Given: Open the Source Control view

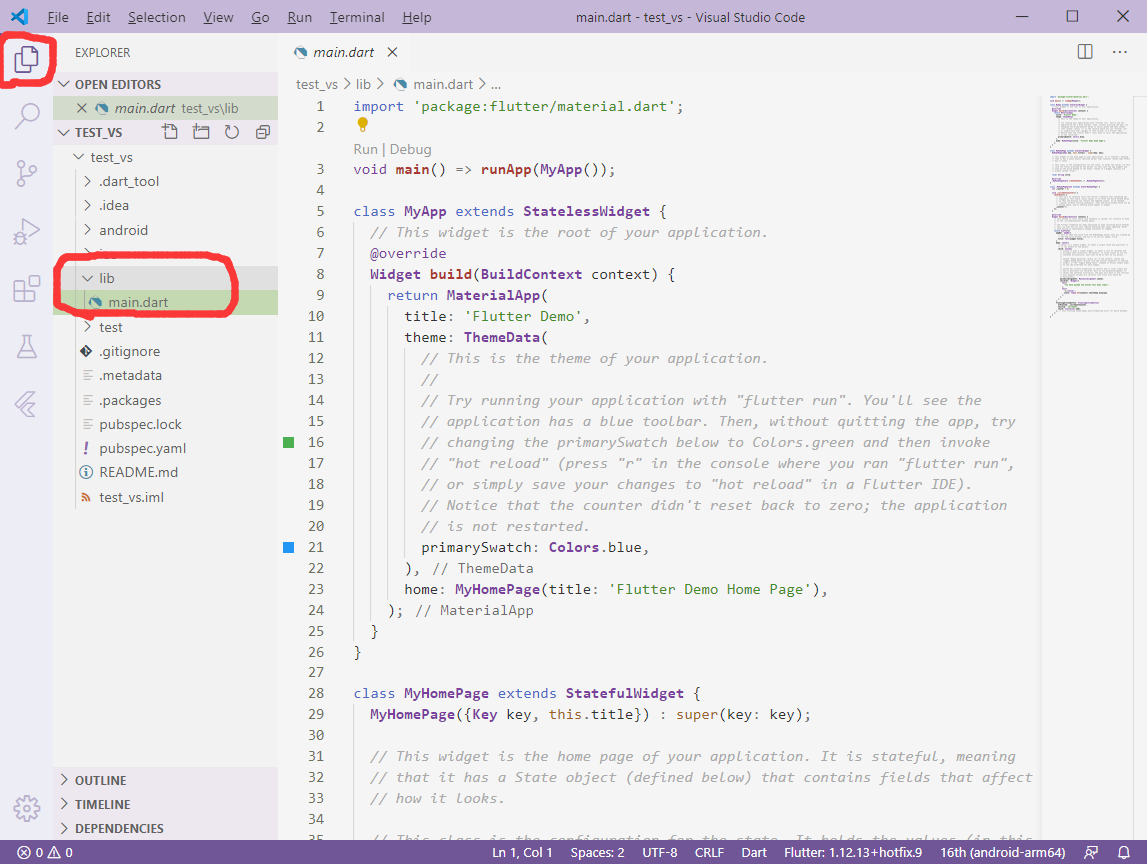Looking at the screenshot, I should coord(26,173).
